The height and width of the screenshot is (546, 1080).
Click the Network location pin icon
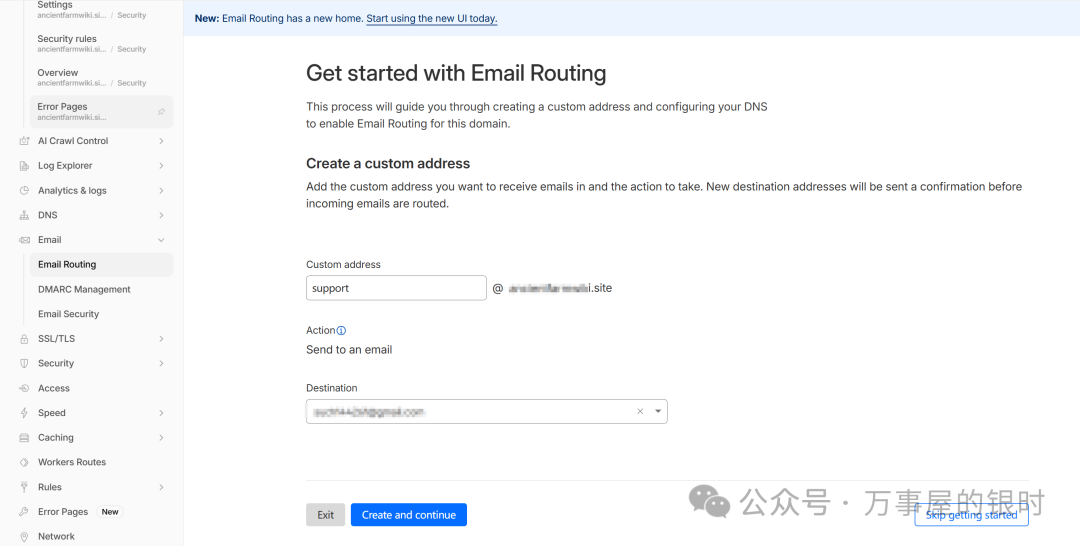click(24, 537)
